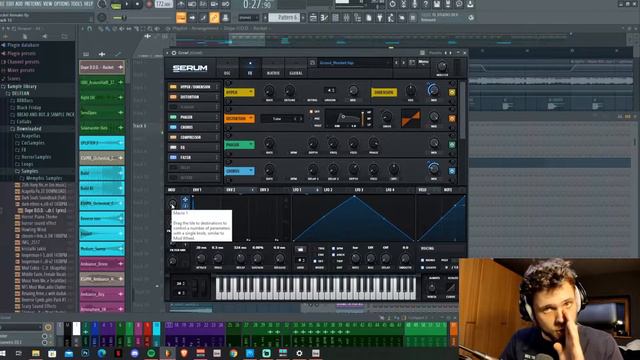The image size is (640, 360).
Task: Click Serum's save preset disk icon
Action: pyautogui.click(x=312, y=63)
